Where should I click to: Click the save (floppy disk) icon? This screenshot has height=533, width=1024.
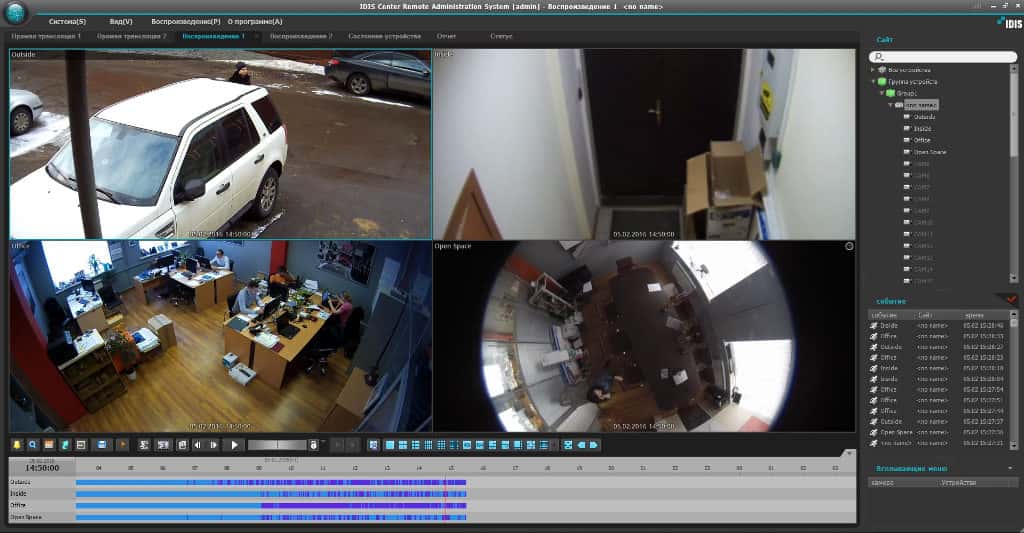coord(101,444)
